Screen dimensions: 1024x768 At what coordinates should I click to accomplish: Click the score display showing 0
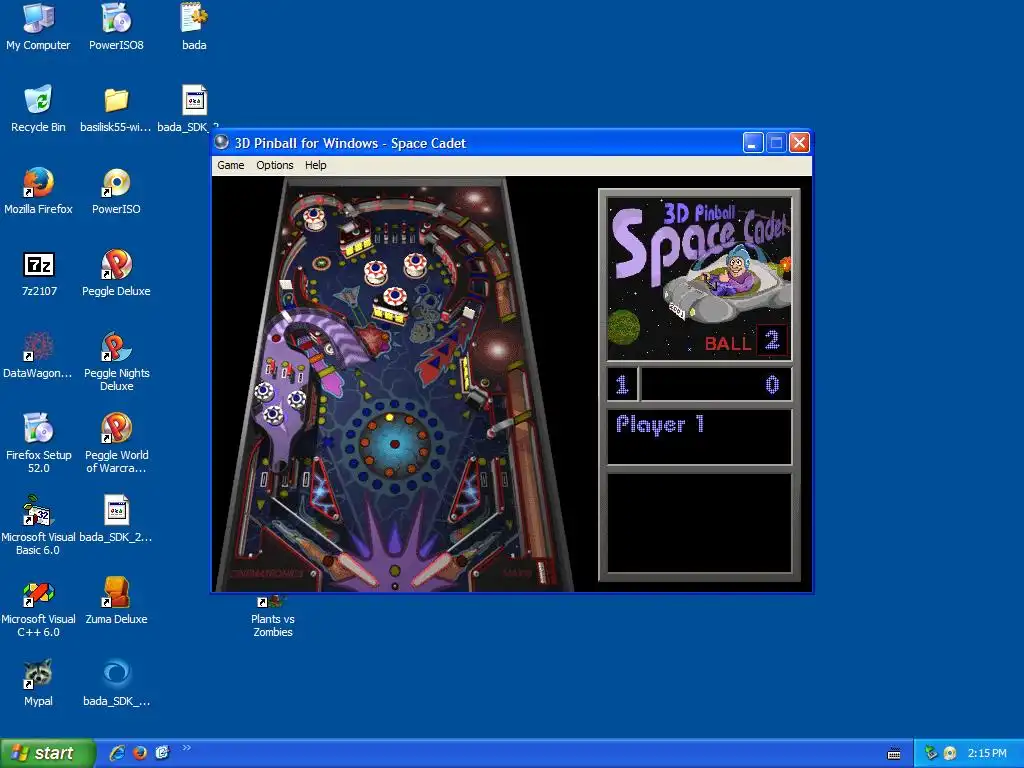click(716, 384)
